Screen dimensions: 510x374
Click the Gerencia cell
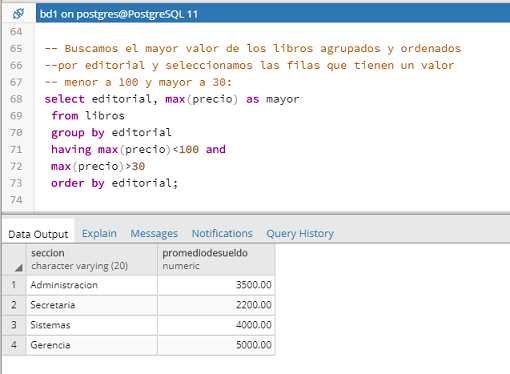point(92,345)
